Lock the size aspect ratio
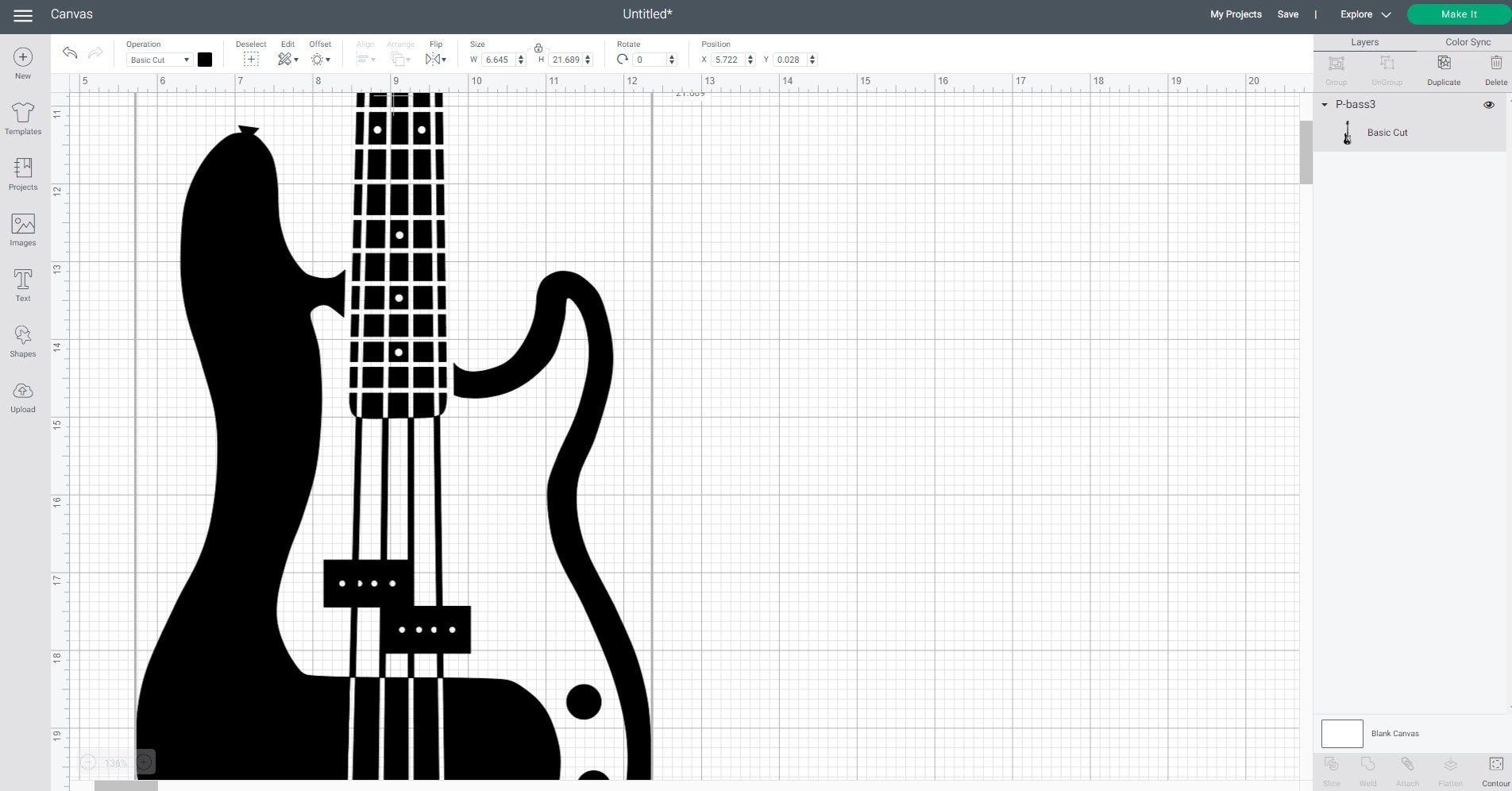The image size is (1512, 791). [538, 48]
